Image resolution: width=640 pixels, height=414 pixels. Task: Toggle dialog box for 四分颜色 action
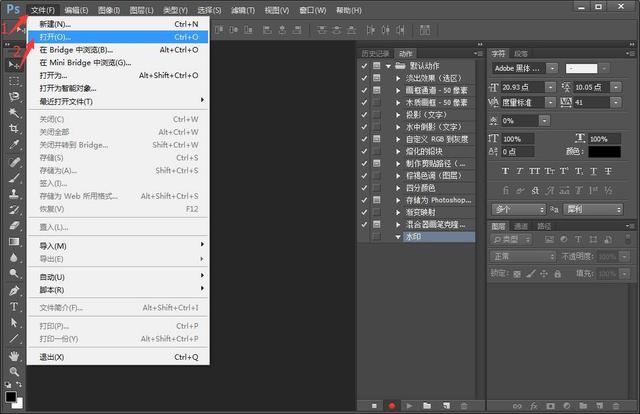[377, 188]
